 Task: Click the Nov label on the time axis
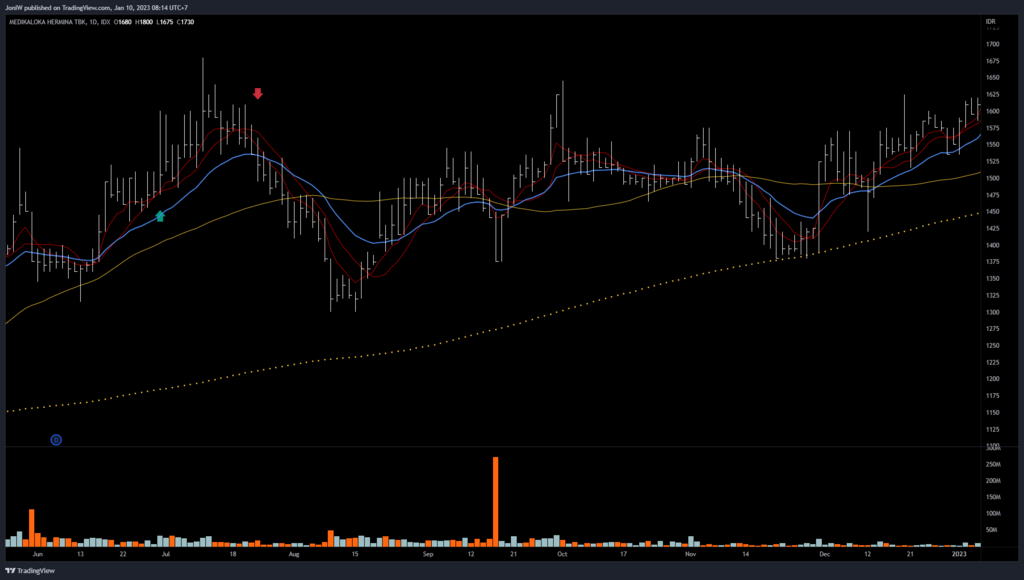[x=690, y=552]
